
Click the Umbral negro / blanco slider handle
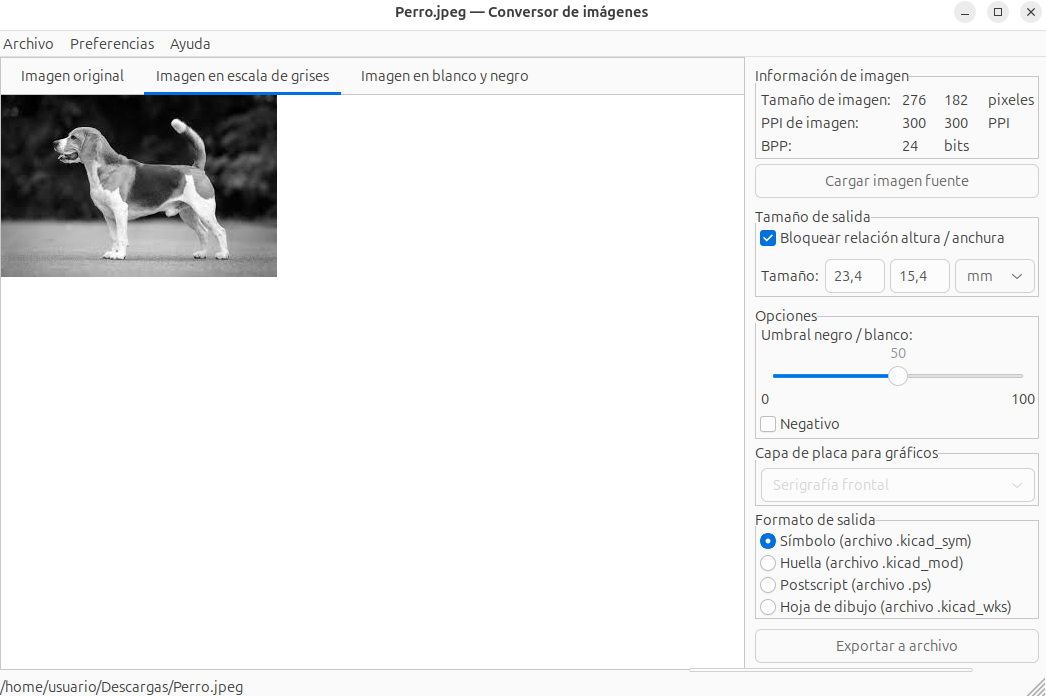click(898, 376)
